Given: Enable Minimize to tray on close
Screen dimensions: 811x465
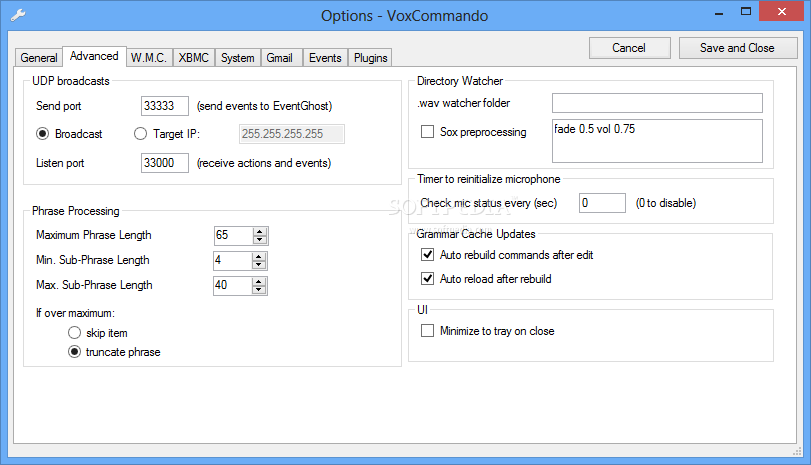Looking at the screenshot, I should 427,331.
